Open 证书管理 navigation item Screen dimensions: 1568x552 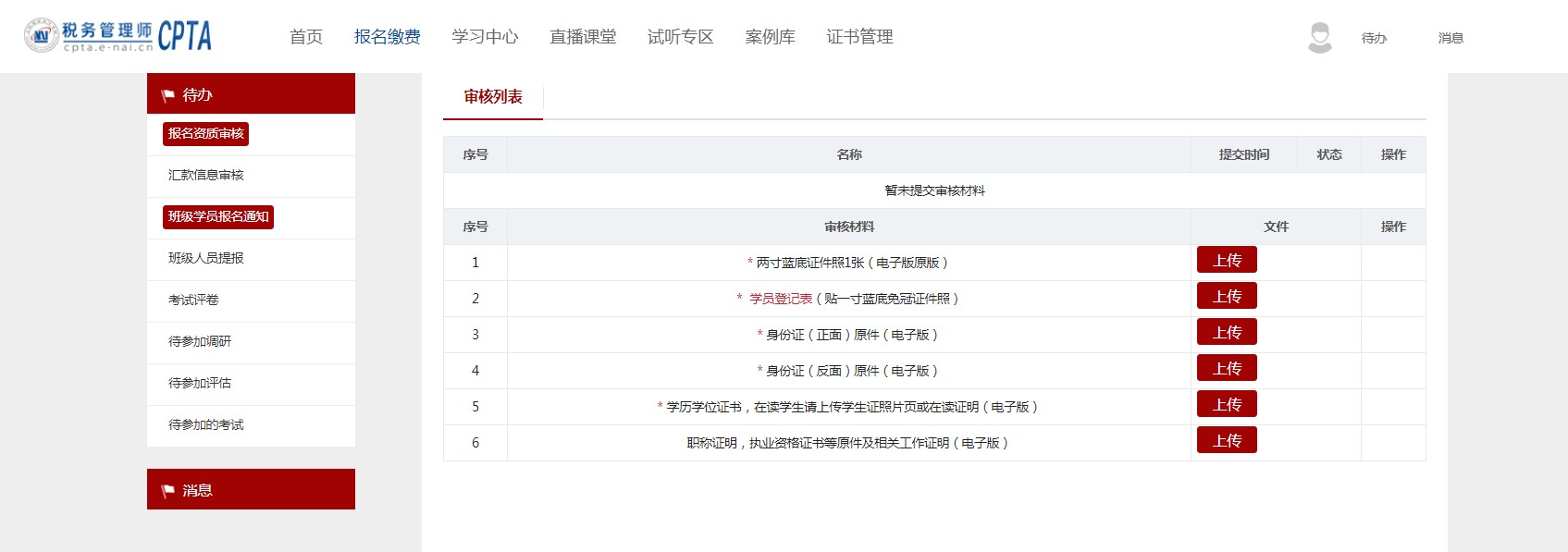pos(859,37)
